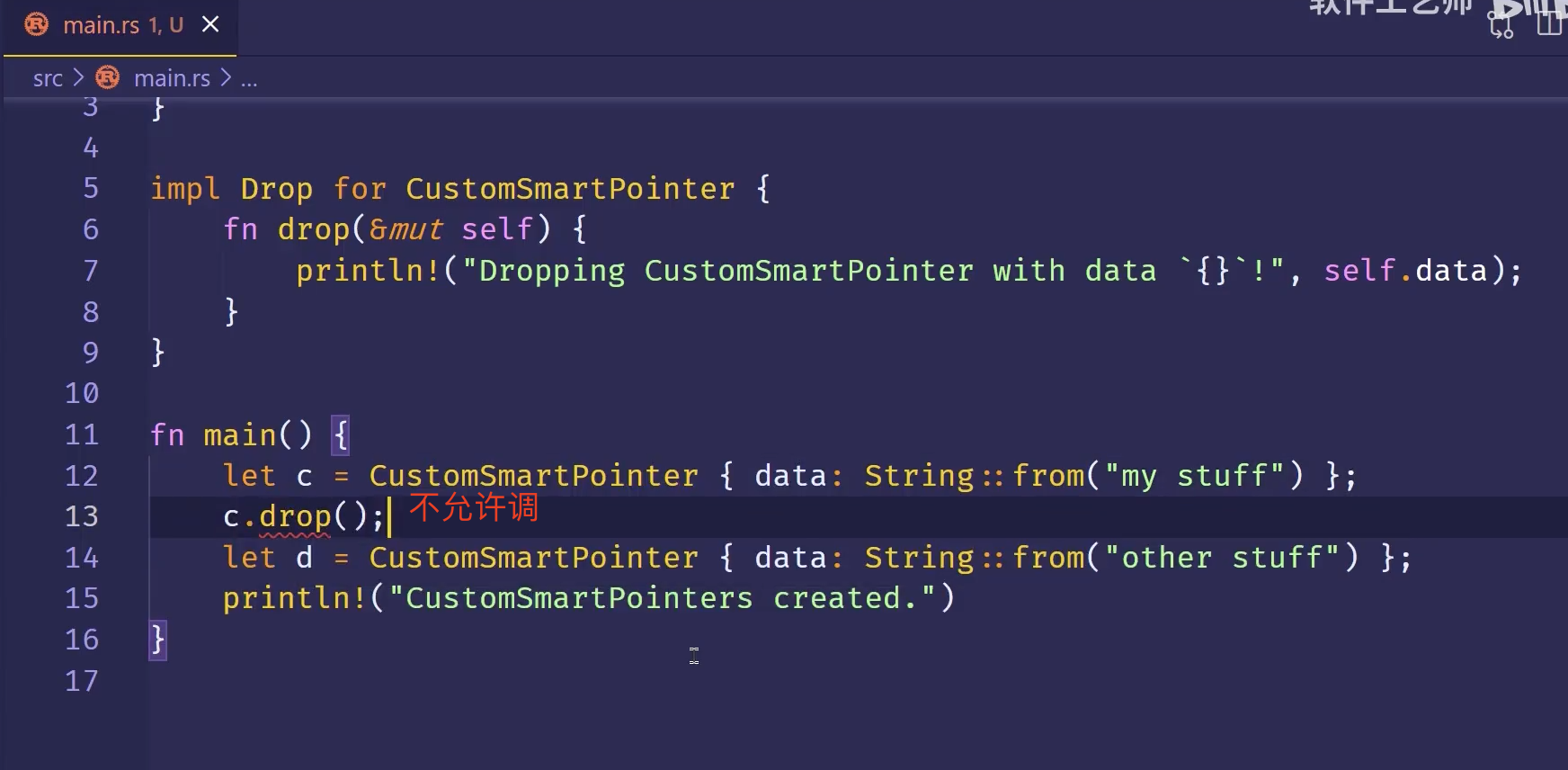Click the split editor icon
Screen dimensions: 1568x770
tap(1550, 22)
